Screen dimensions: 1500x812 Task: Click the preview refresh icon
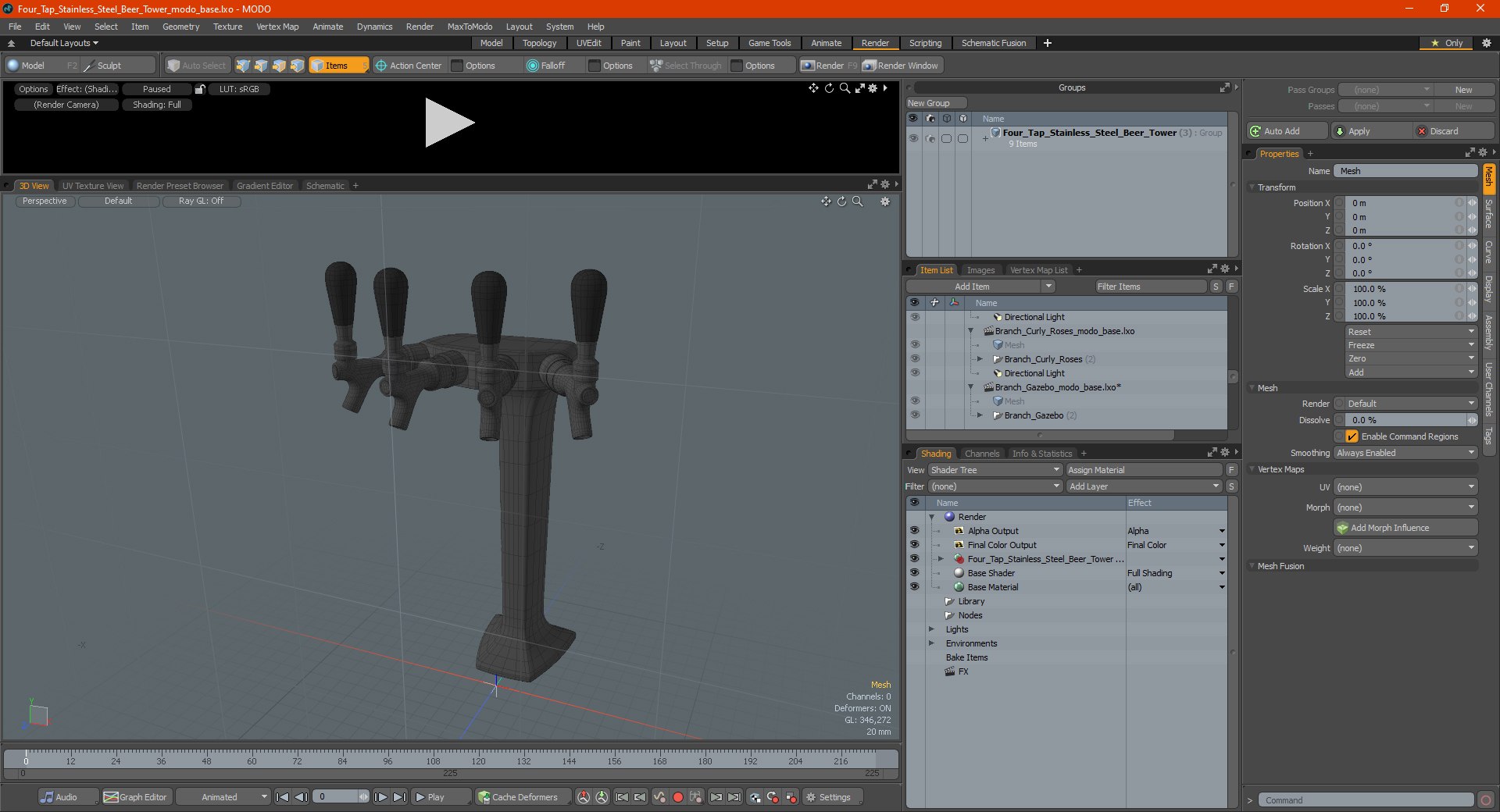(829, 88)
